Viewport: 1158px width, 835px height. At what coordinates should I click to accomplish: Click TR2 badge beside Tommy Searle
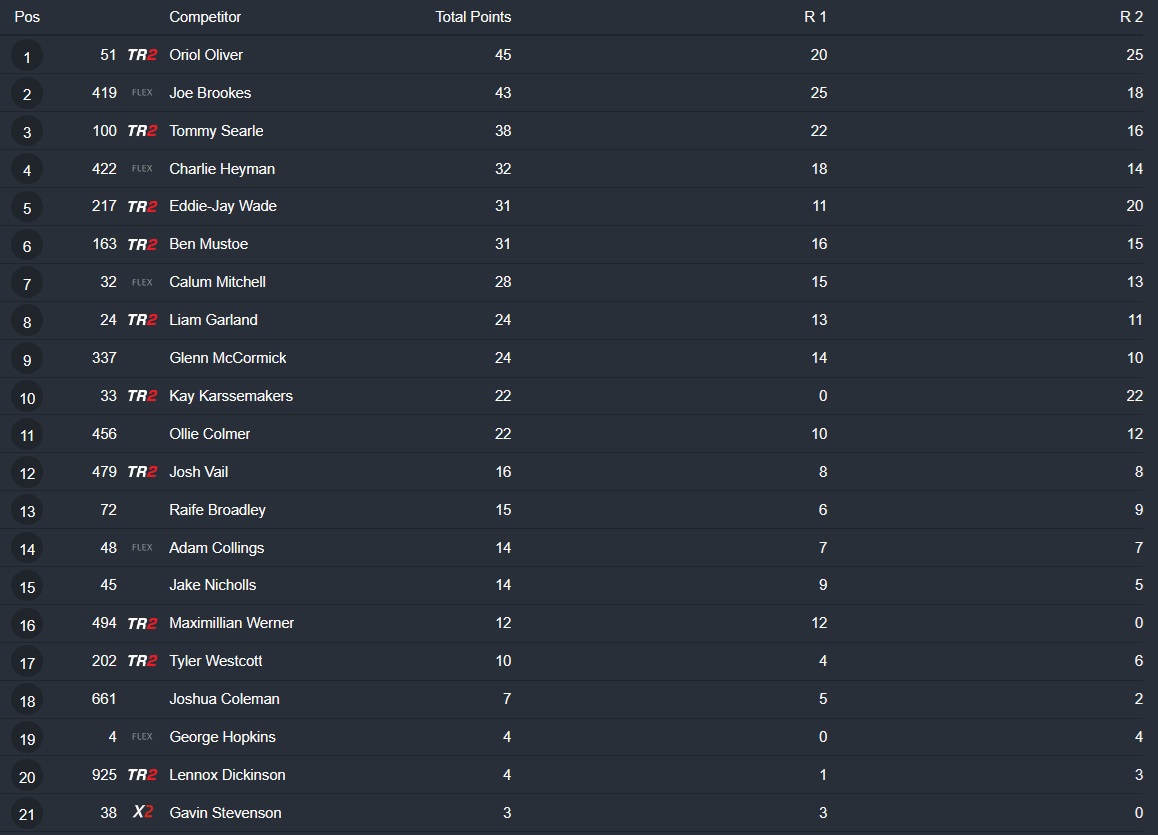coord(142,131)
